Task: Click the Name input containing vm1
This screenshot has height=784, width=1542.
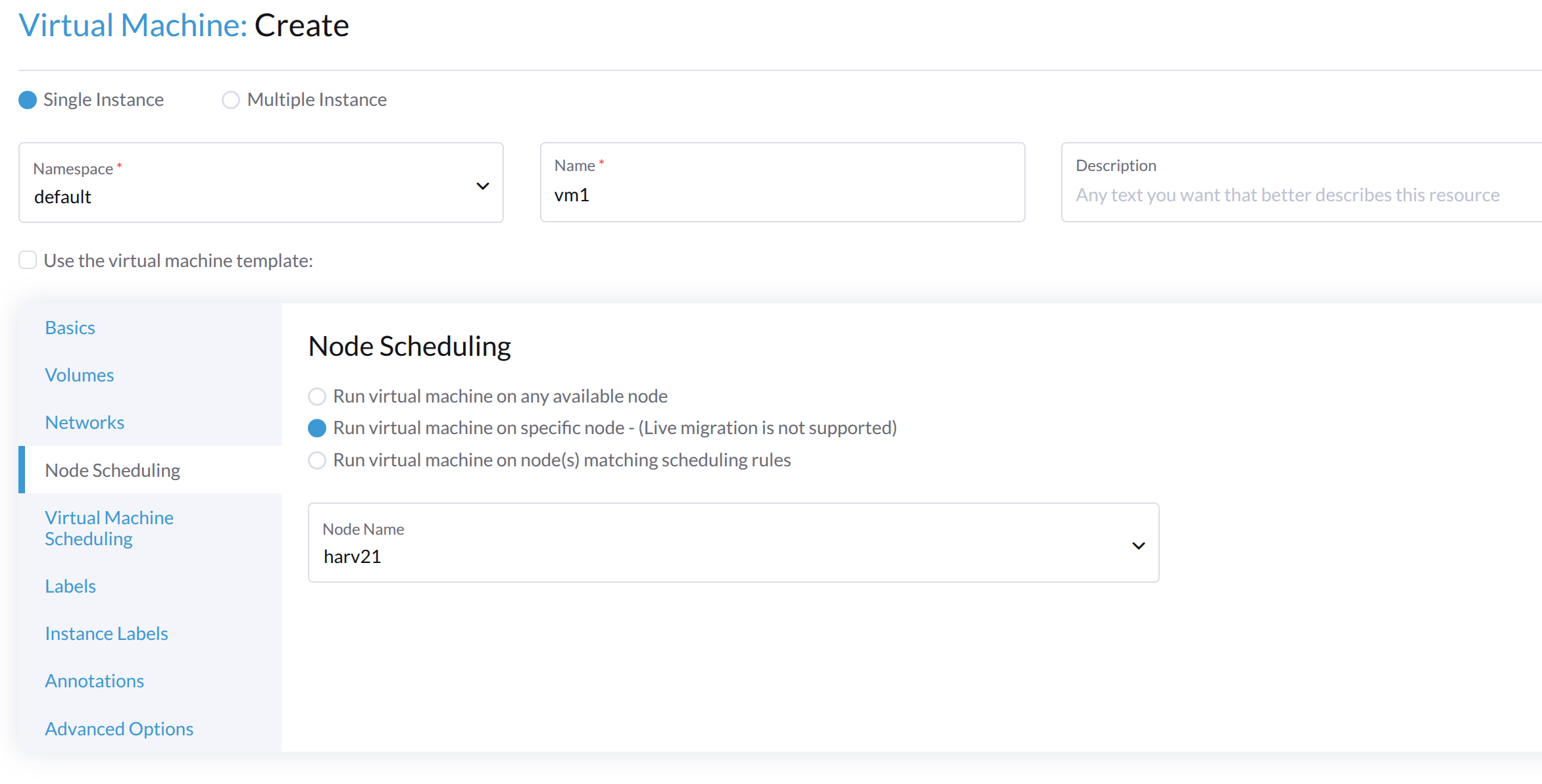Action: click(x=782, y=195)
